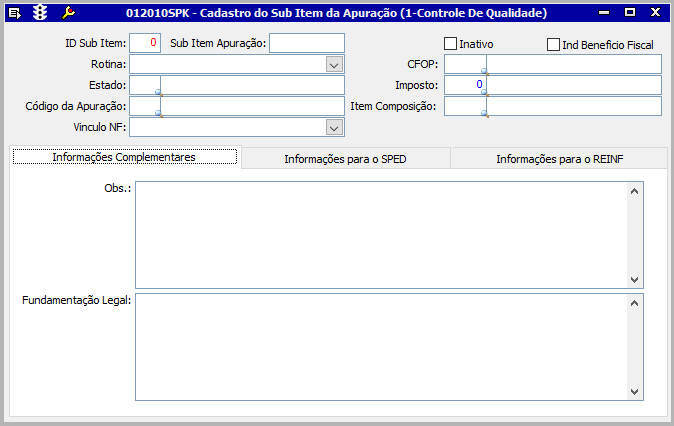Click the Fundamentação Legal scrollbar down arrow
This screenshot has width=674, height=426.
634,392
